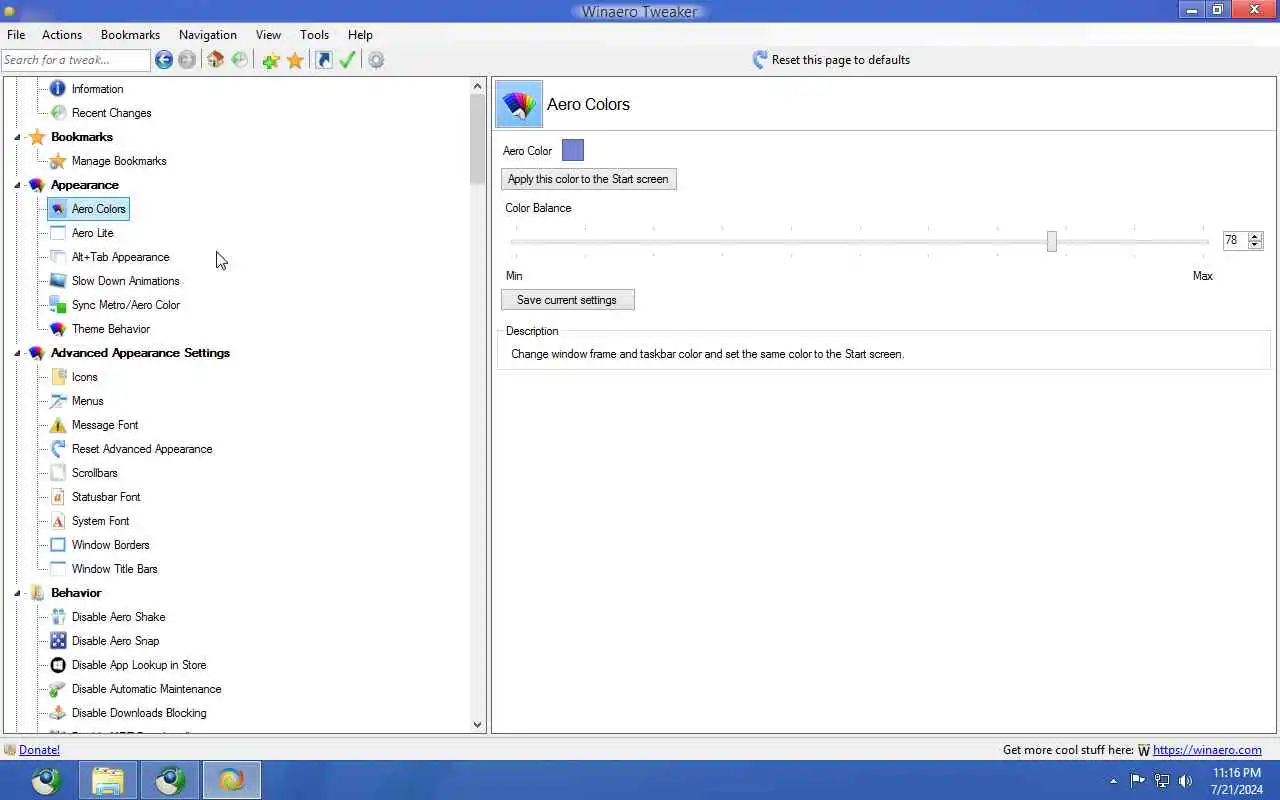Select Window Borders in tree
Screen dimensions: 1280x800
(x=110, y=545)
